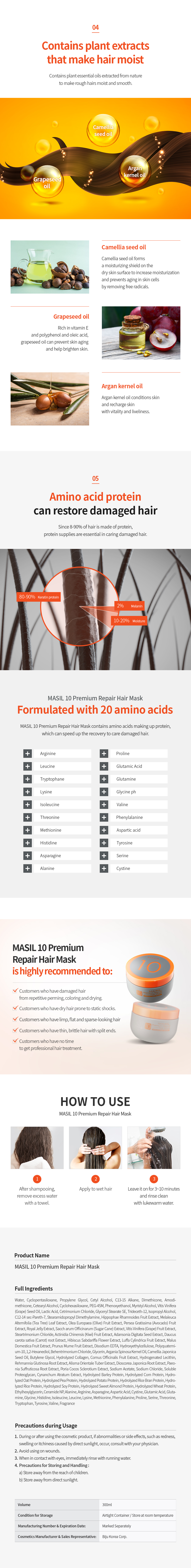Click the checkmark beside thin, brittle hair
The width and height of the screenshot is (191, 1568).
coord(15,1030)
